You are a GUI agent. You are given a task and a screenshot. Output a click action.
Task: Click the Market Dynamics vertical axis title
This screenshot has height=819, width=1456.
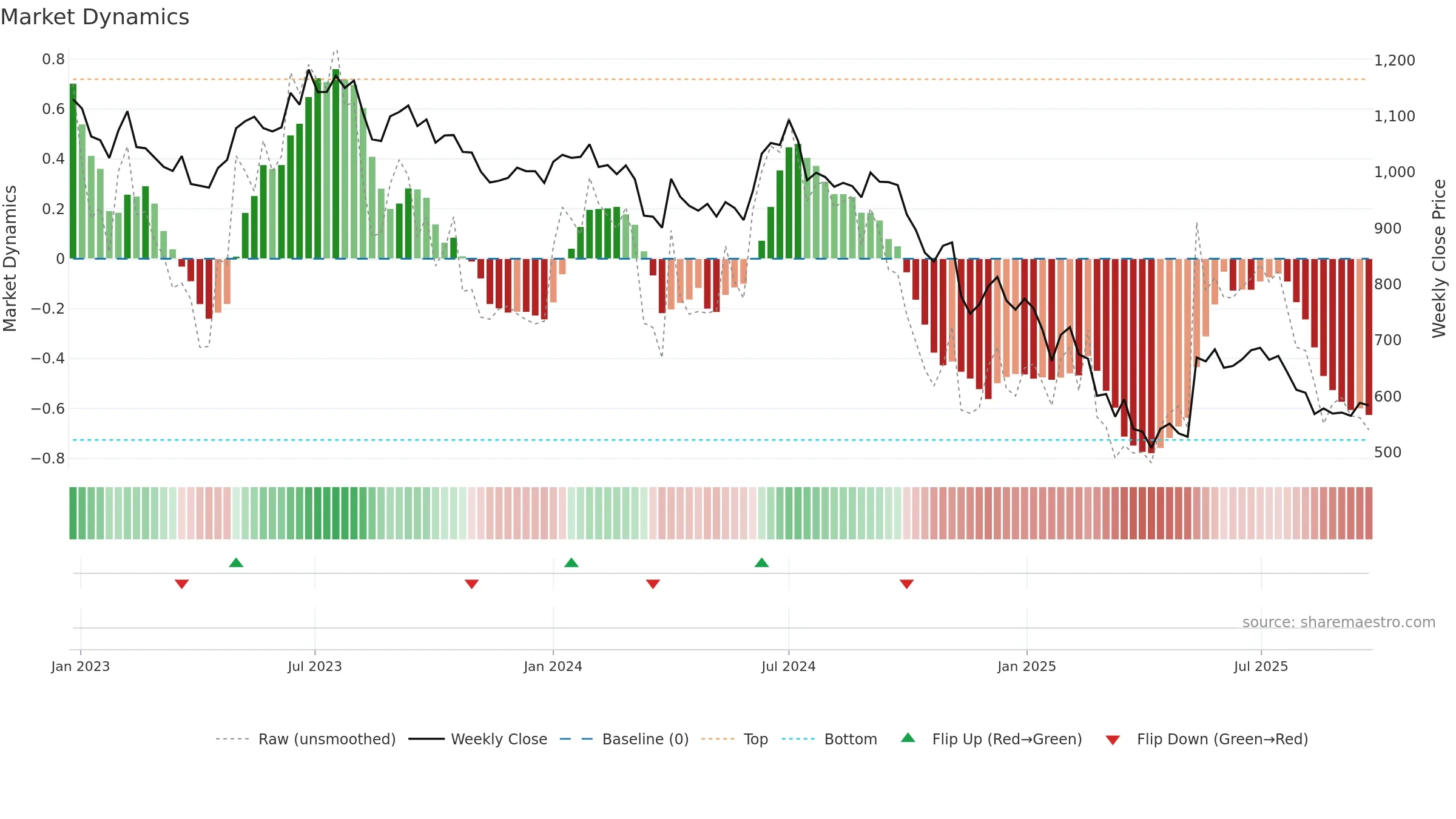[x=10, y=258]
